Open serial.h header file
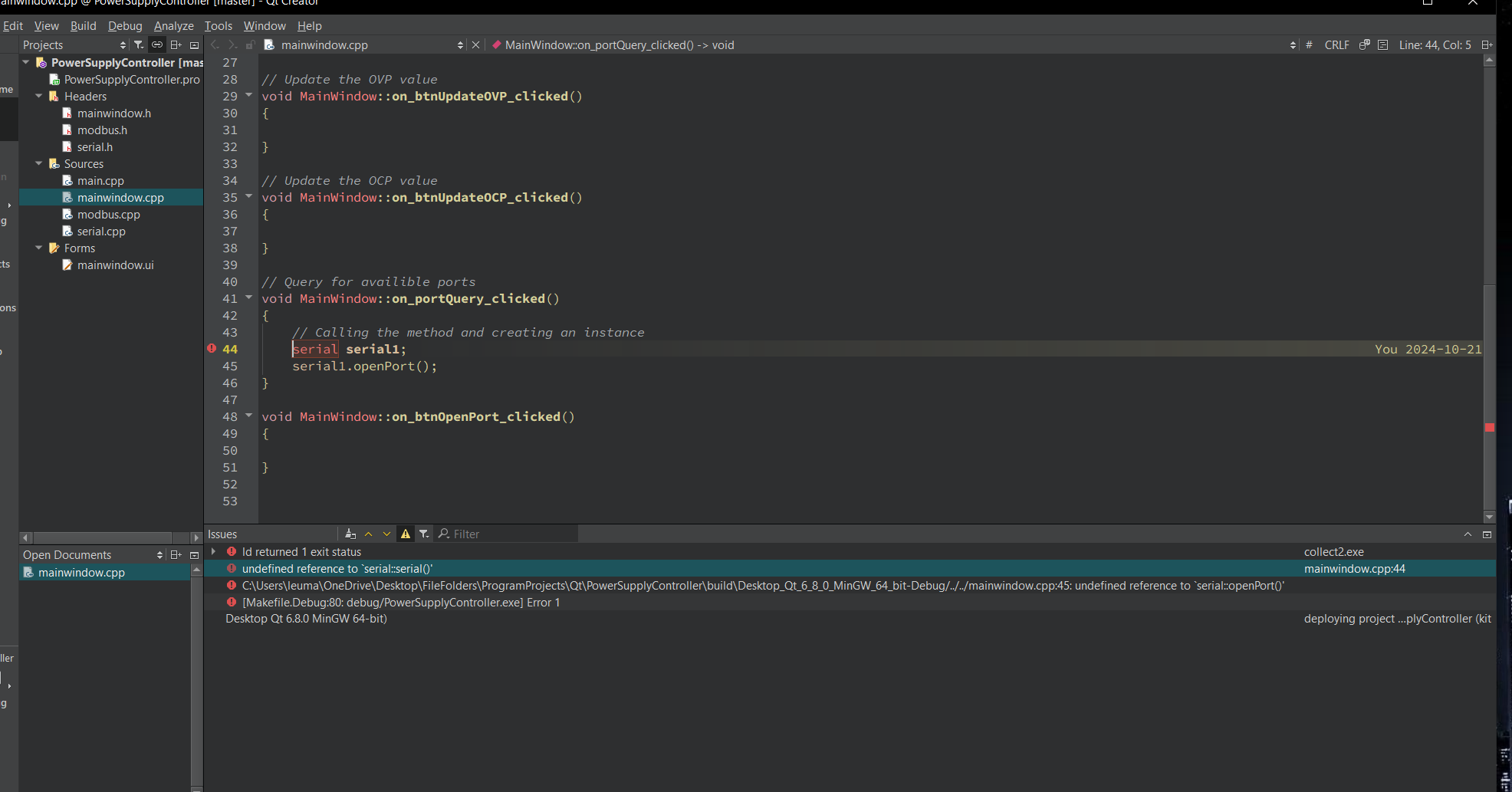Screen dimensions: 1512x792 [87, 147]
